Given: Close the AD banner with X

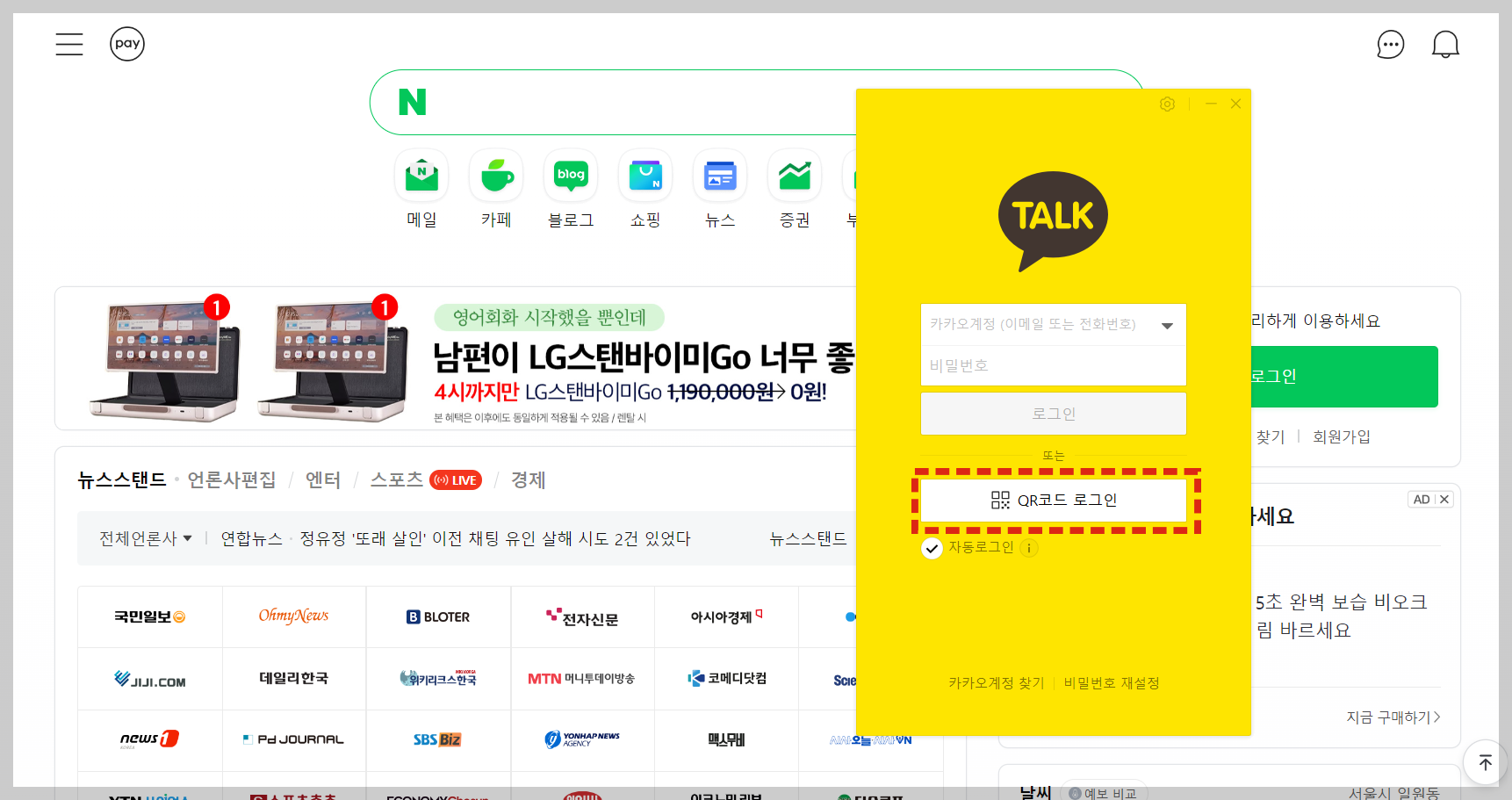Looking at the screenshot, I should [x=1444, y=500].
